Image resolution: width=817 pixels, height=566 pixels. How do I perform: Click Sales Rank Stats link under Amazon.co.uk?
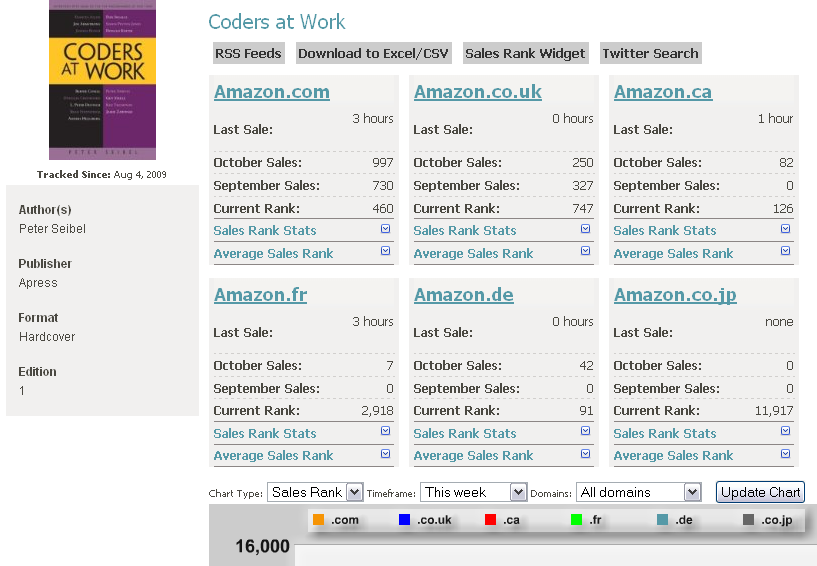point(465,230)
